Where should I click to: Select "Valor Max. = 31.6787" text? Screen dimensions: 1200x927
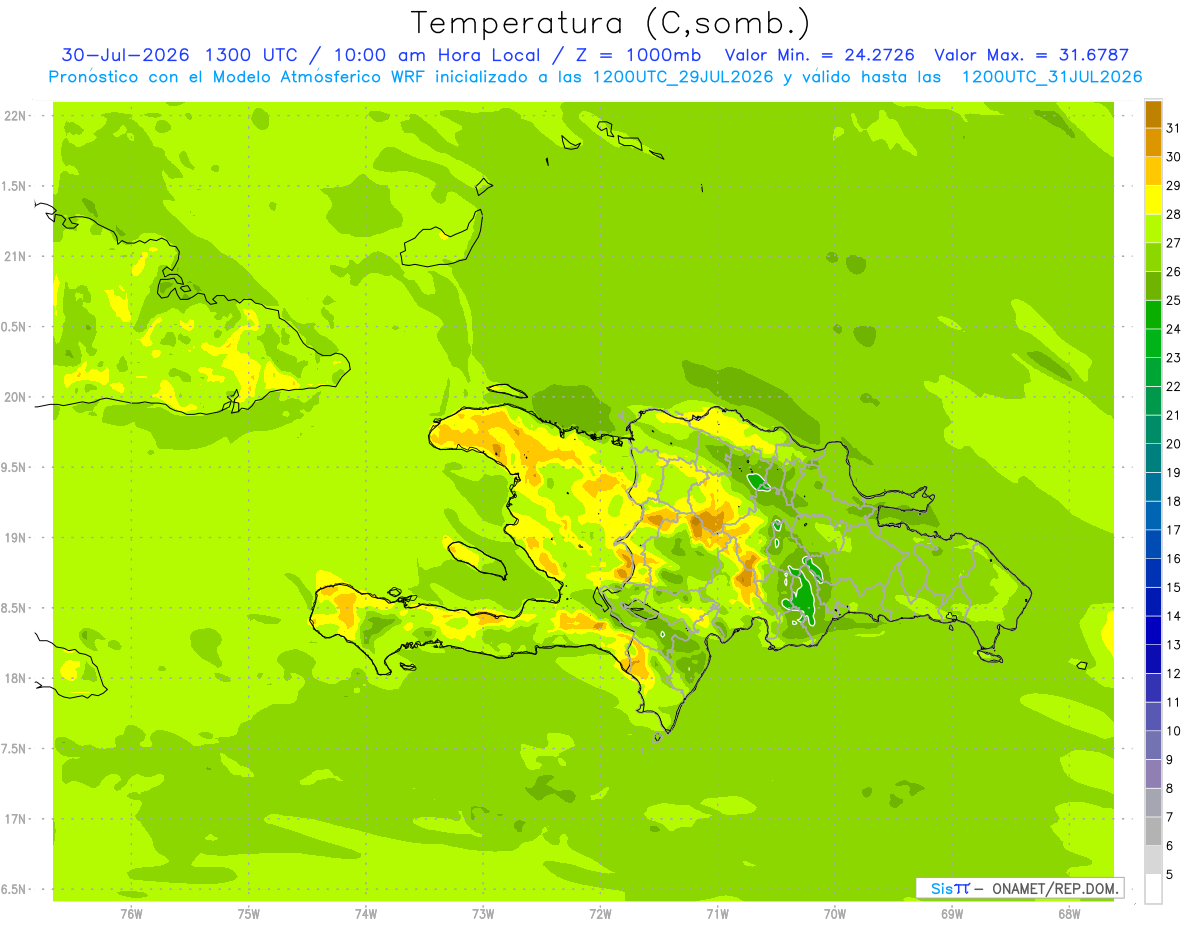pos(1035,55)
